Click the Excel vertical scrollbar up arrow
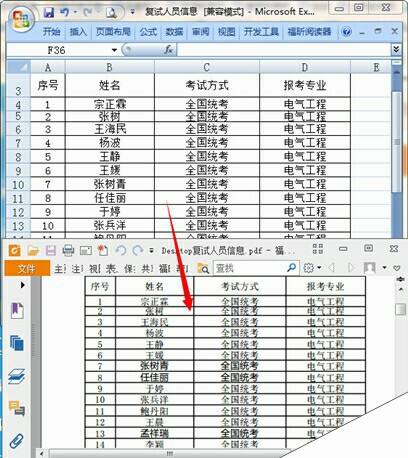The width and height of the screenshot is (408, 458). pyautogui.click(x=397, y=71)
